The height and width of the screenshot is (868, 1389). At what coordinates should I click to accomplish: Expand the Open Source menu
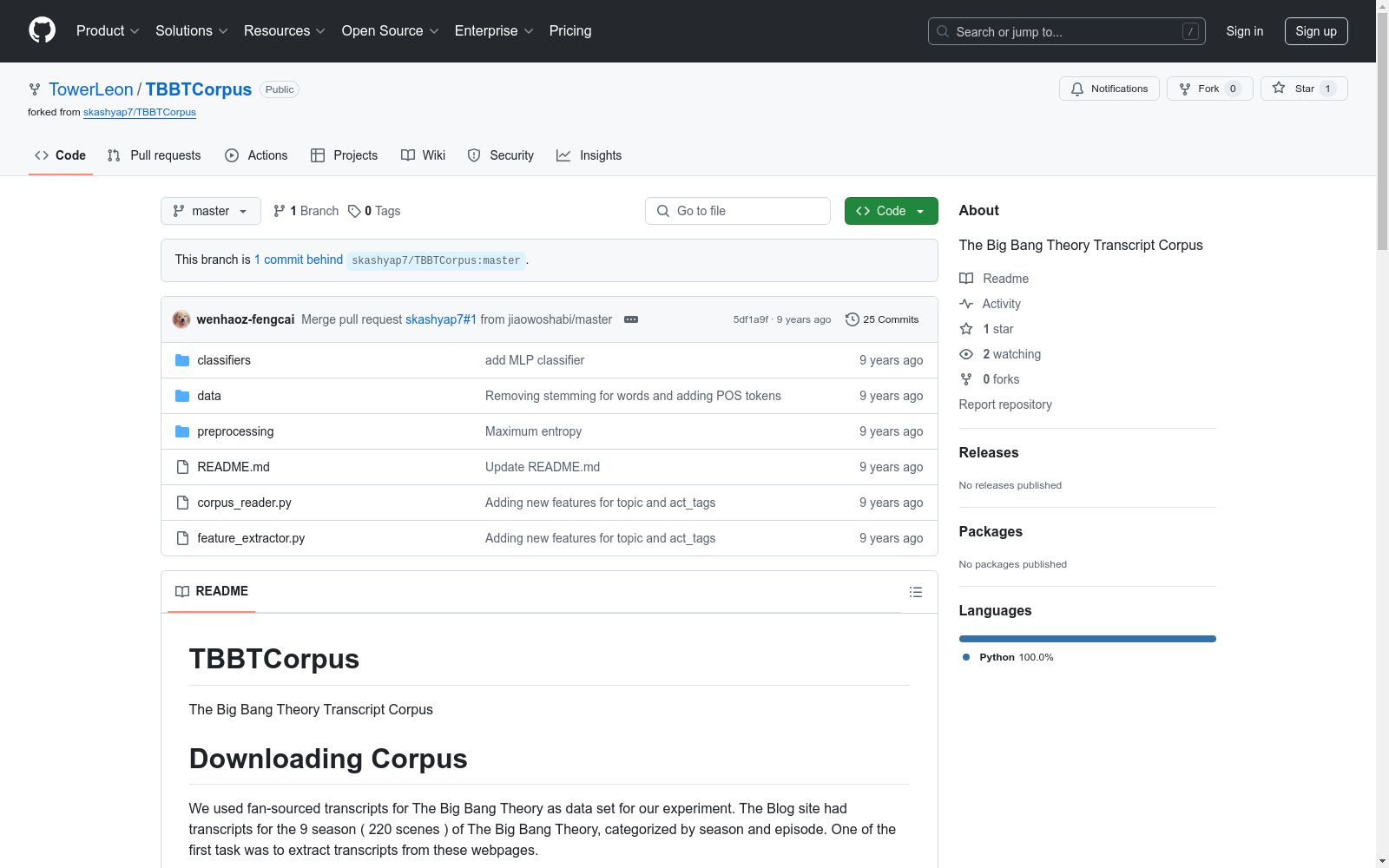(x=390, y=30)
